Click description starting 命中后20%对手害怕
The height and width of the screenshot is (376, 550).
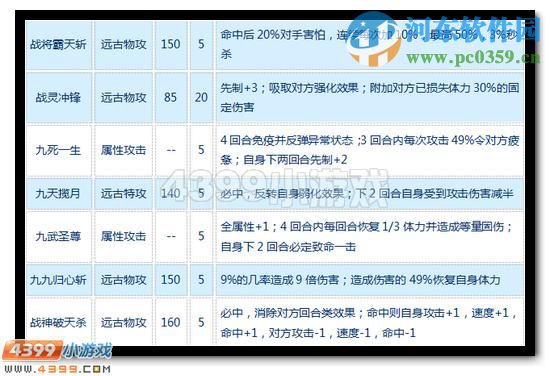coord(370,45)
